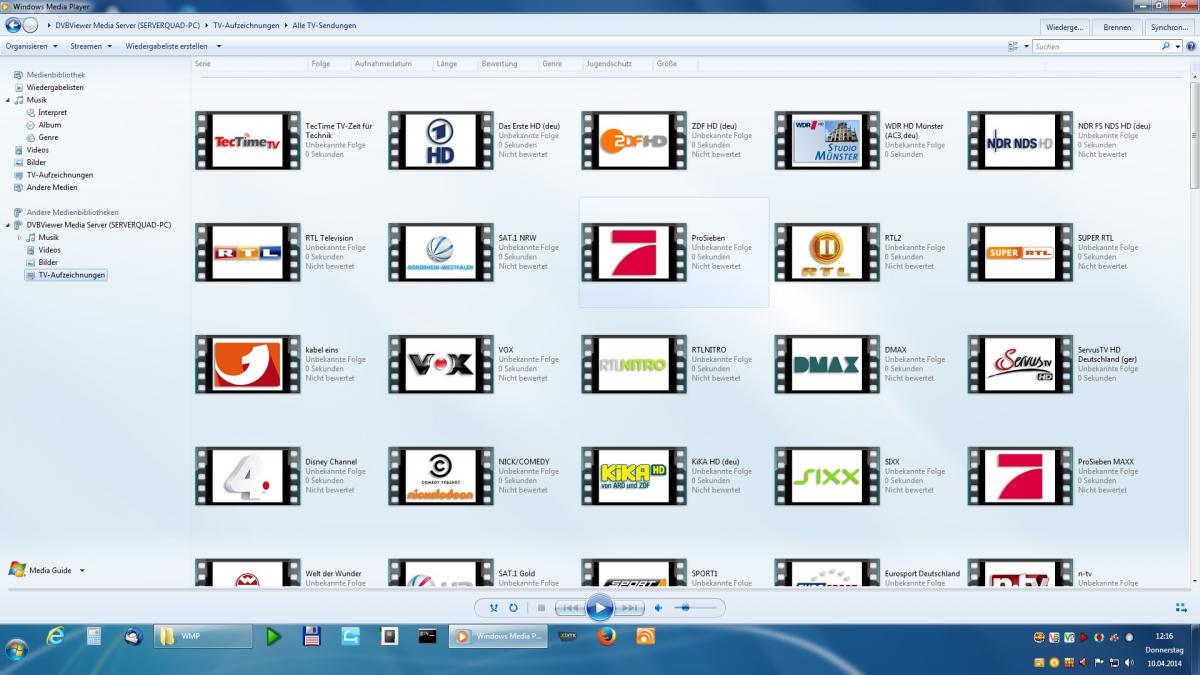Select Andere Medienbibliotheken entry
Image resolution: width=1200 pixels, height=675 pixels.
tap(72, 212)
